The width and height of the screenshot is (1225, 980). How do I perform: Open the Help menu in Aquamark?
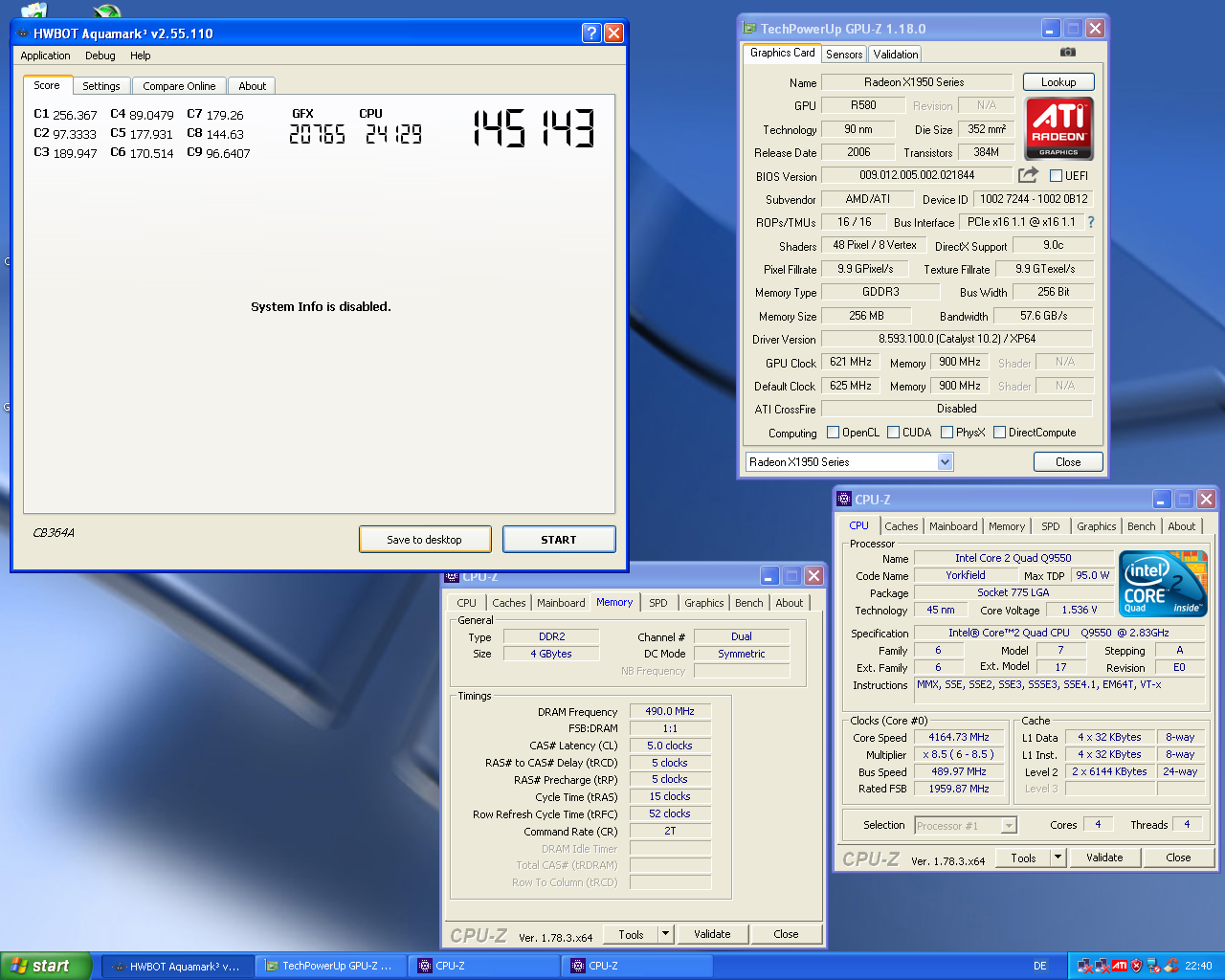point(141,56)
